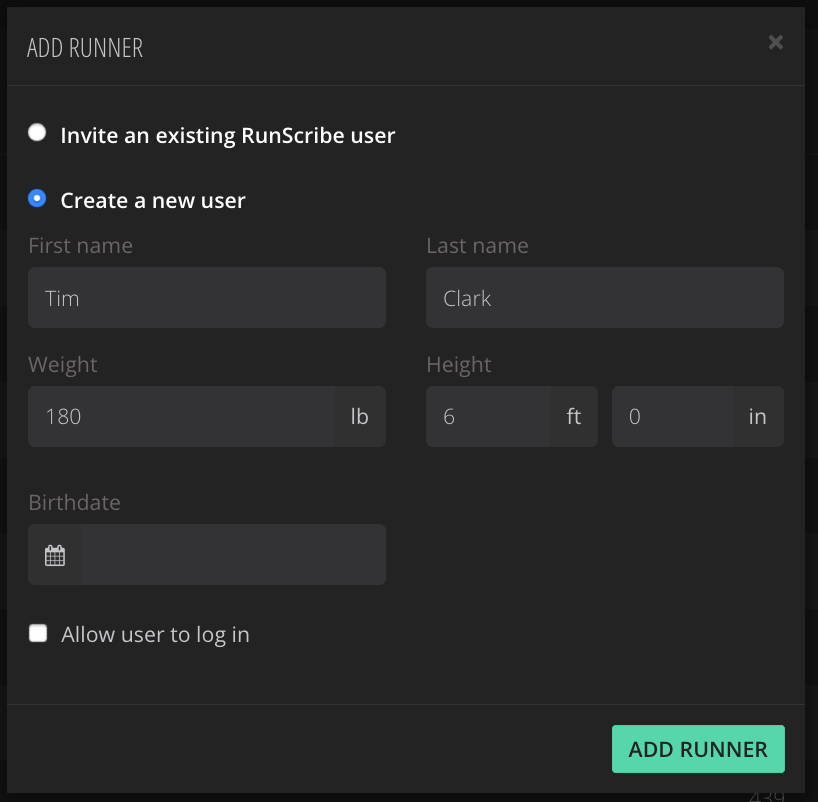Click the Weight label
818x802 pixels.
click(x=63, y=365)
